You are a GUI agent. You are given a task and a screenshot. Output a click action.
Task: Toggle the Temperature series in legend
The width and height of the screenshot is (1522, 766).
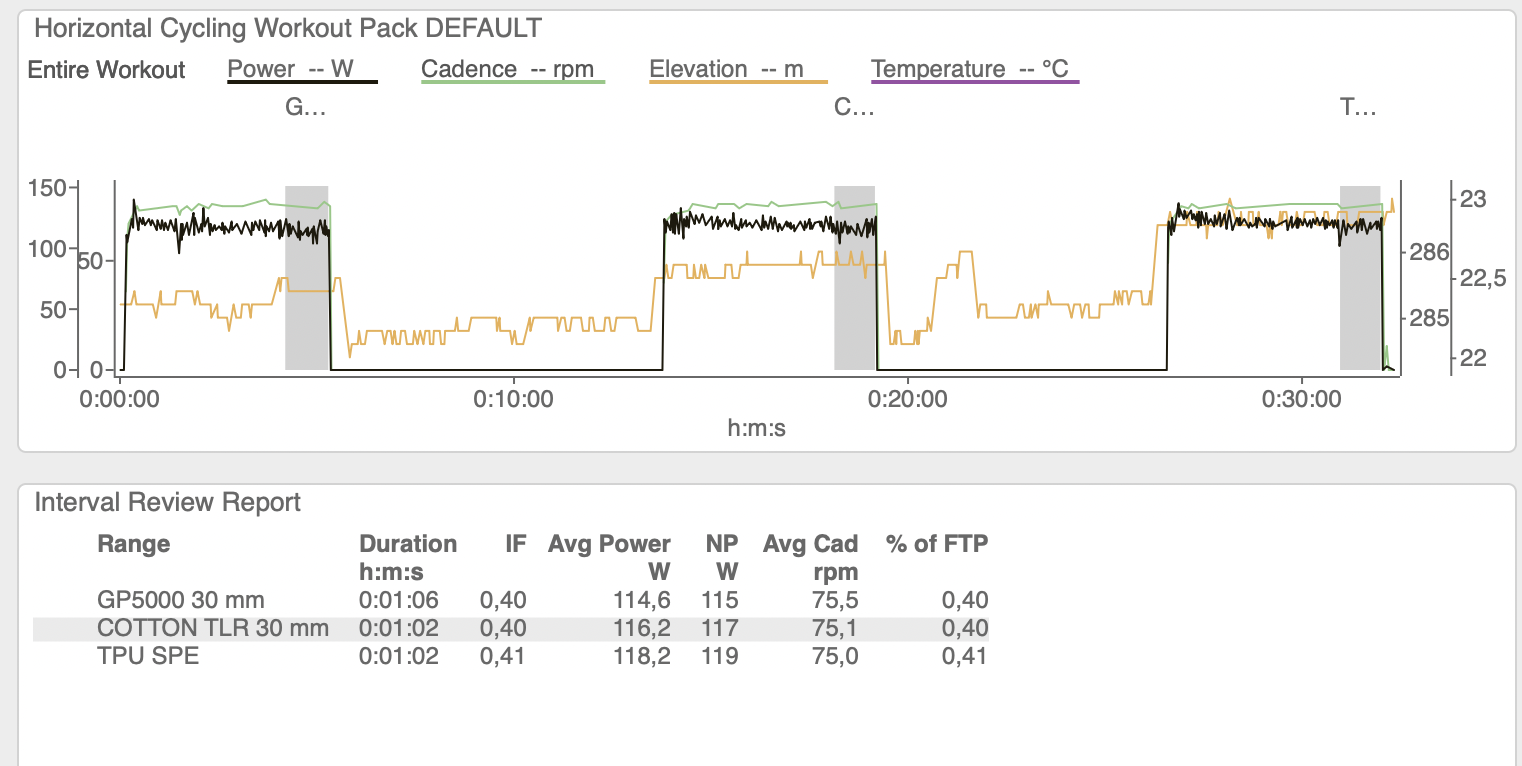coord(975,70)
